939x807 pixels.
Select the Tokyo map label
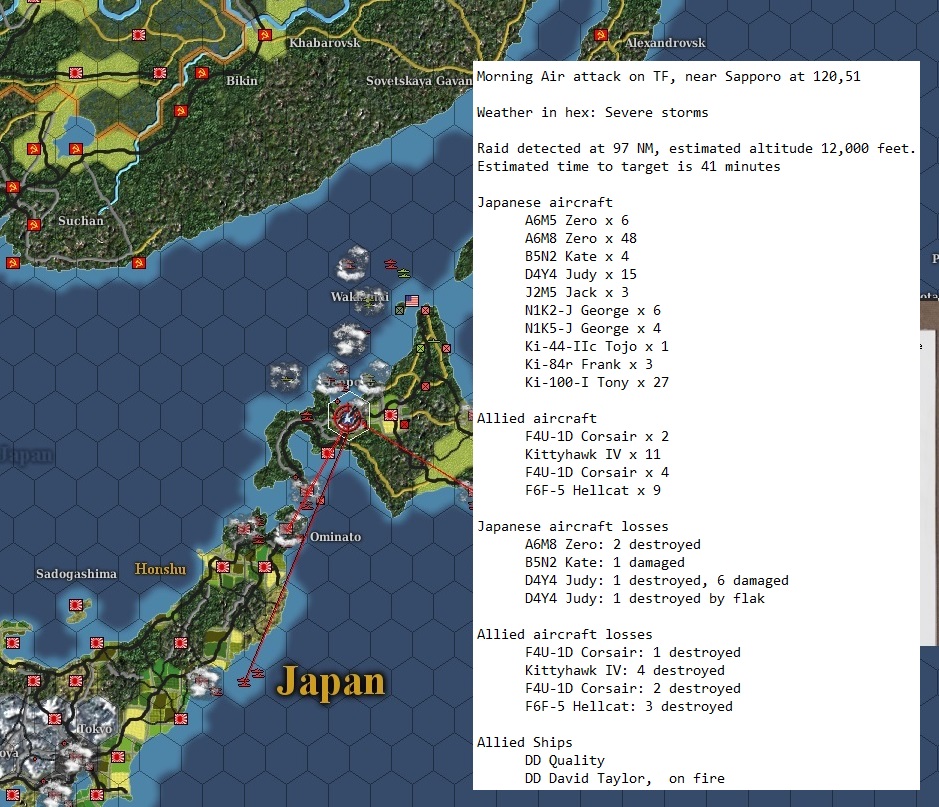click(96, 729)
